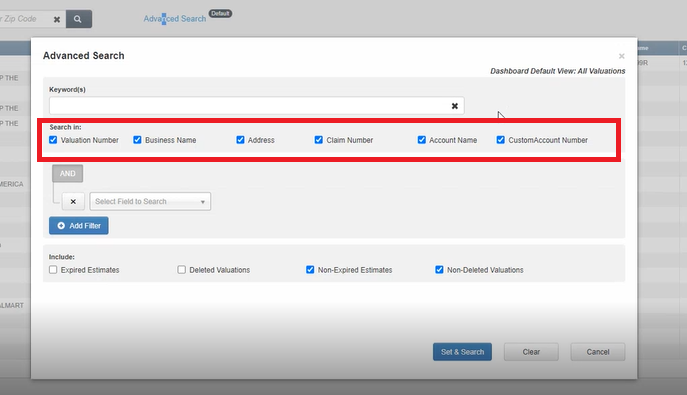Click into the Keyword(s) input field
The width and height of the screenshot is (687, 395).
(256, 106)
